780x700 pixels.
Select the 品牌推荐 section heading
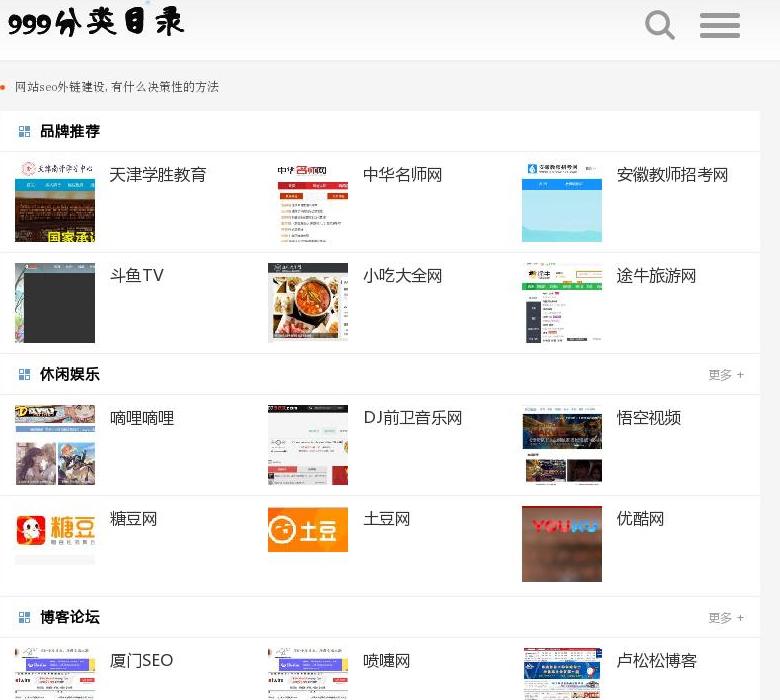coord(70,131)
